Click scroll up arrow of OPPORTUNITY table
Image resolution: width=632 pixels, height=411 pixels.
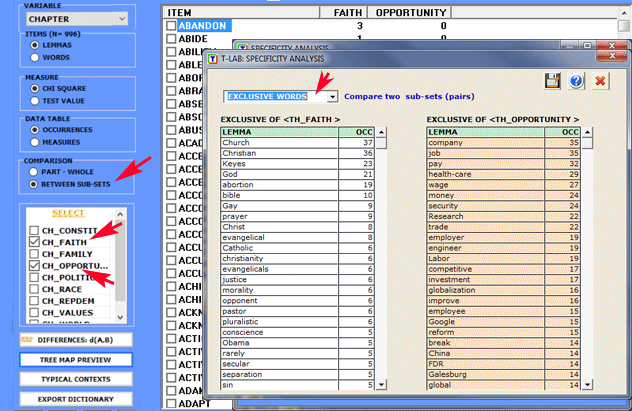tap(587, 132)
